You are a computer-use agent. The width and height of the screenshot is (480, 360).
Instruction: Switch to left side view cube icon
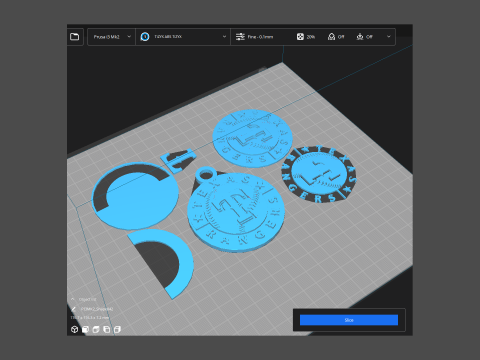[x=107, y=330]
